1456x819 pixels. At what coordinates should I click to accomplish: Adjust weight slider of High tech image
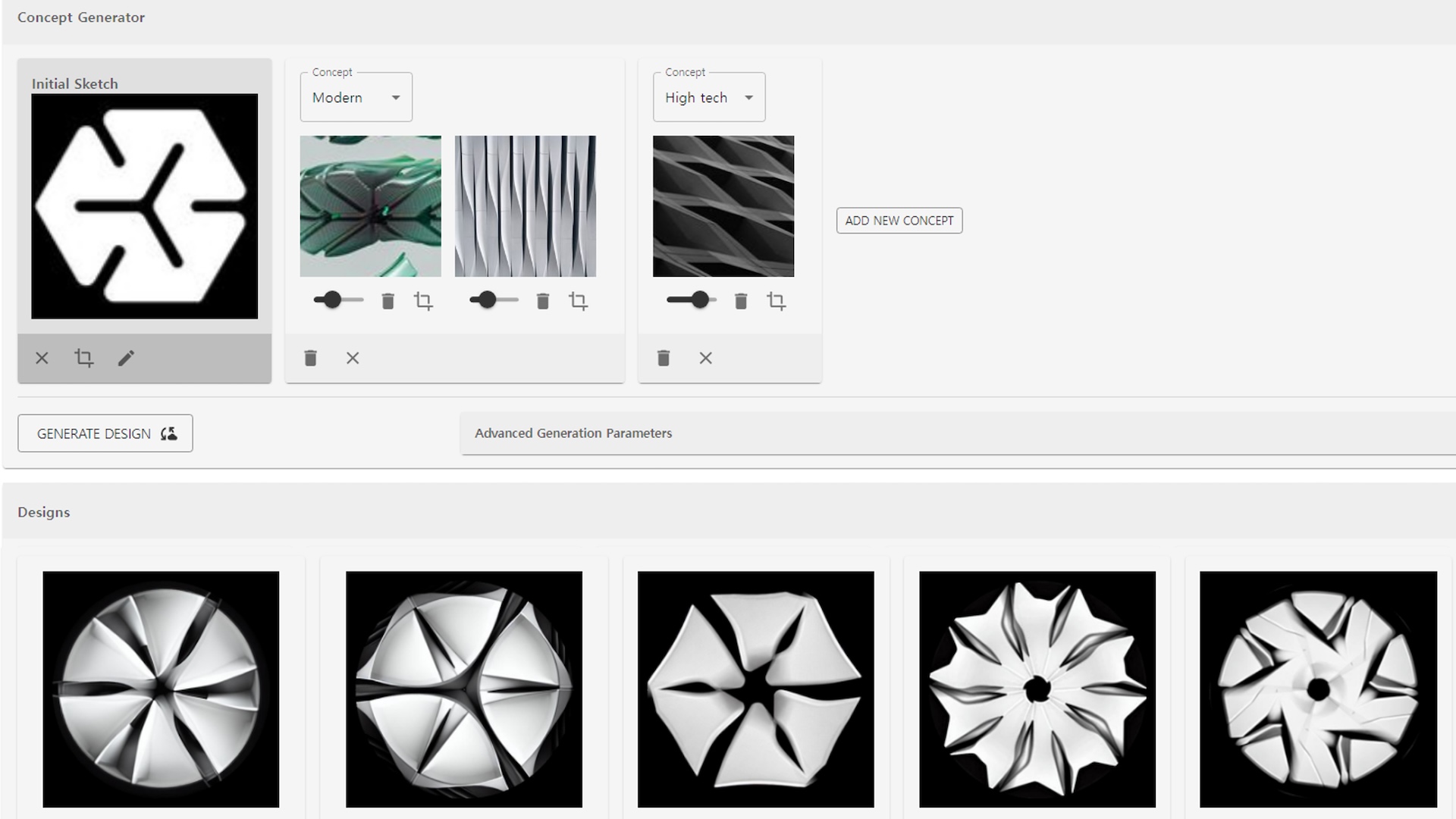700,300
